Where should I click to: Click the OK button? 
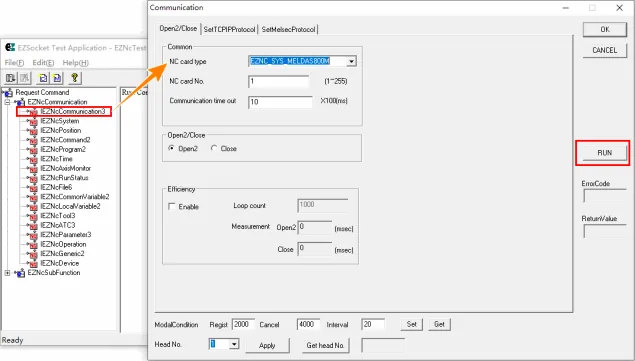(x=605, y=30)
